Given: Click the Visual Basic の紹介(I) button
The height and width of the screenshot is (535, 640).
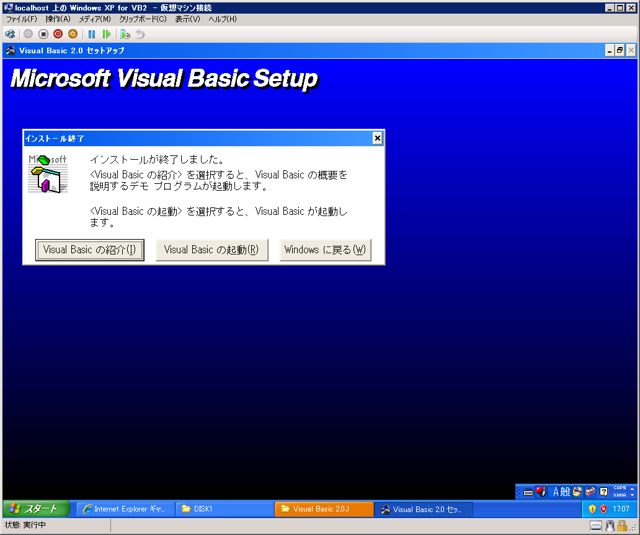Looking at the screenshot, I should tap(90, 250).
